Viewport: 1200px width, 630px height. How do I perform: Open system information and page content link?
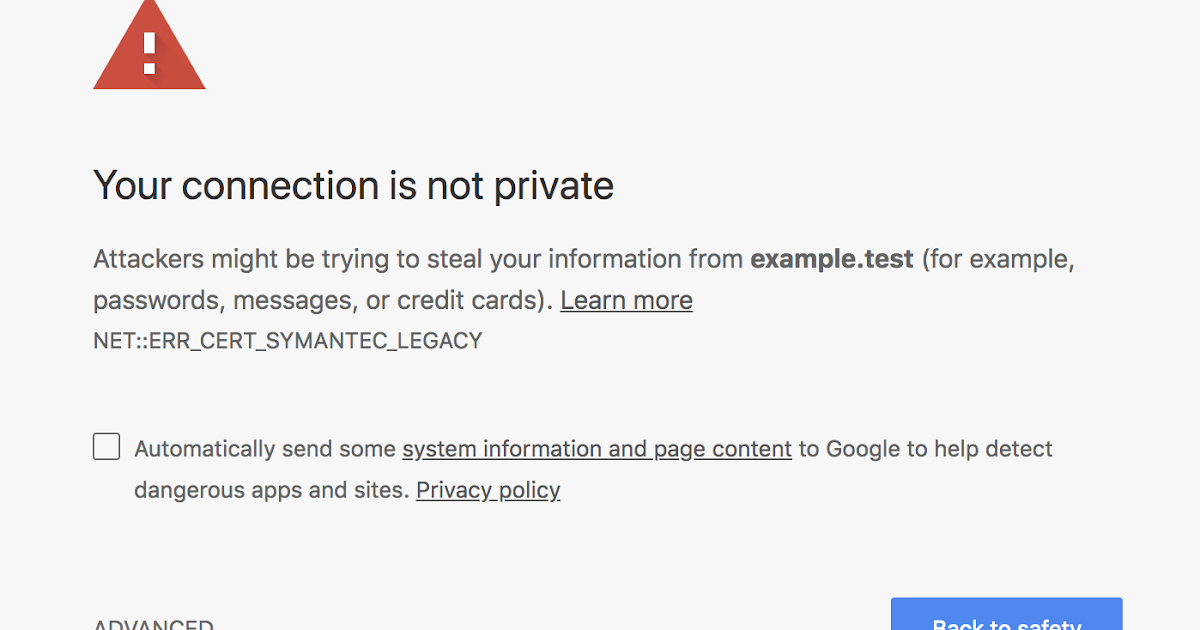[597, 449]
